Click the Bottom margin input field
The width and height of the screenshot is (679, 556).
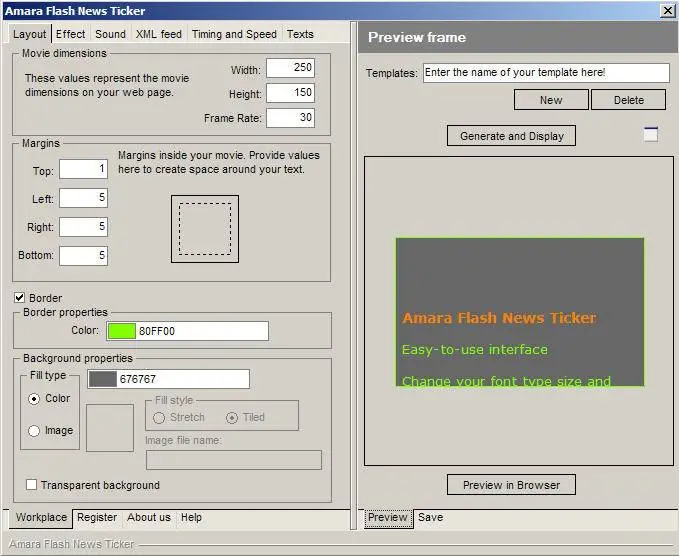(x=83, y=255)
